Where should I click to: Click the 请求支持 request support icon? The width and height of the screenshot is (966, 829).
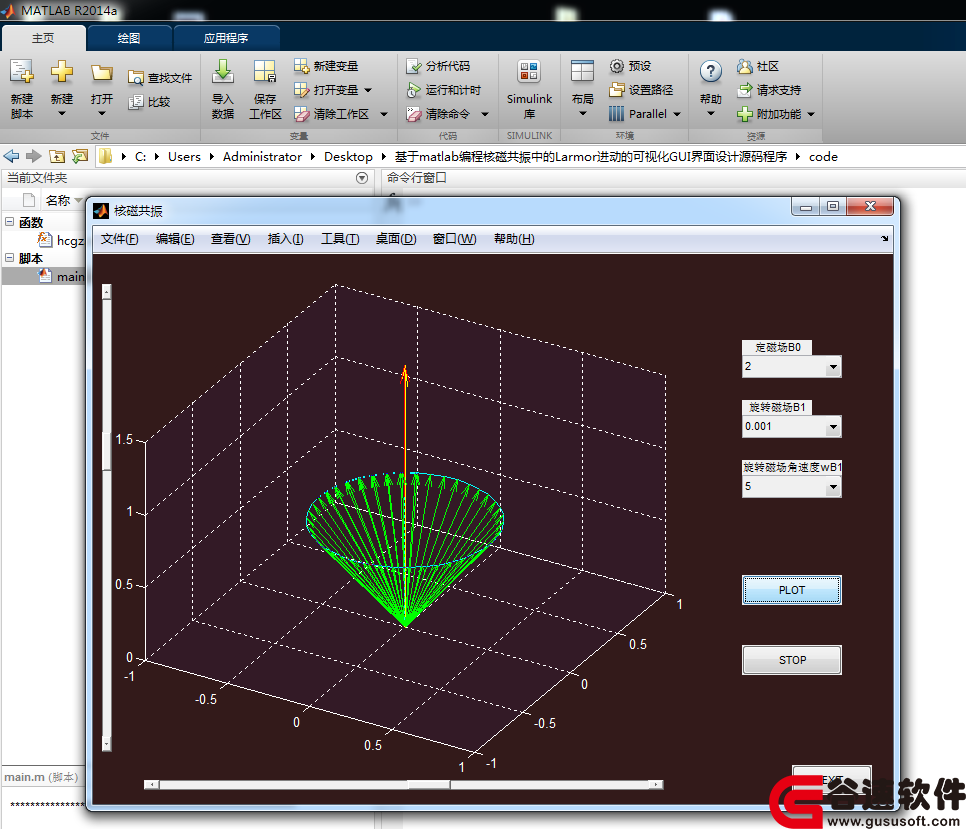coord(745,90)
